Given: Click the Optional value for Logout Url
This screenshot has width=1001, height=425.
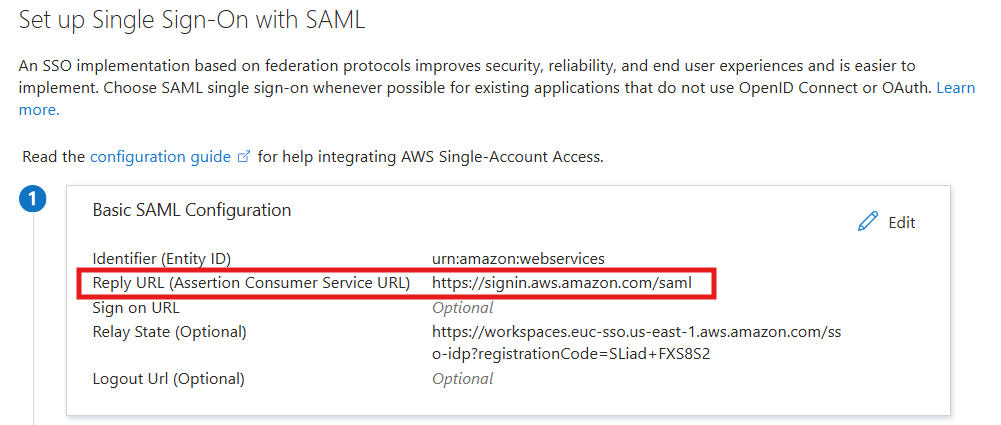Looking at the screenshot, I should coord(462,379).
